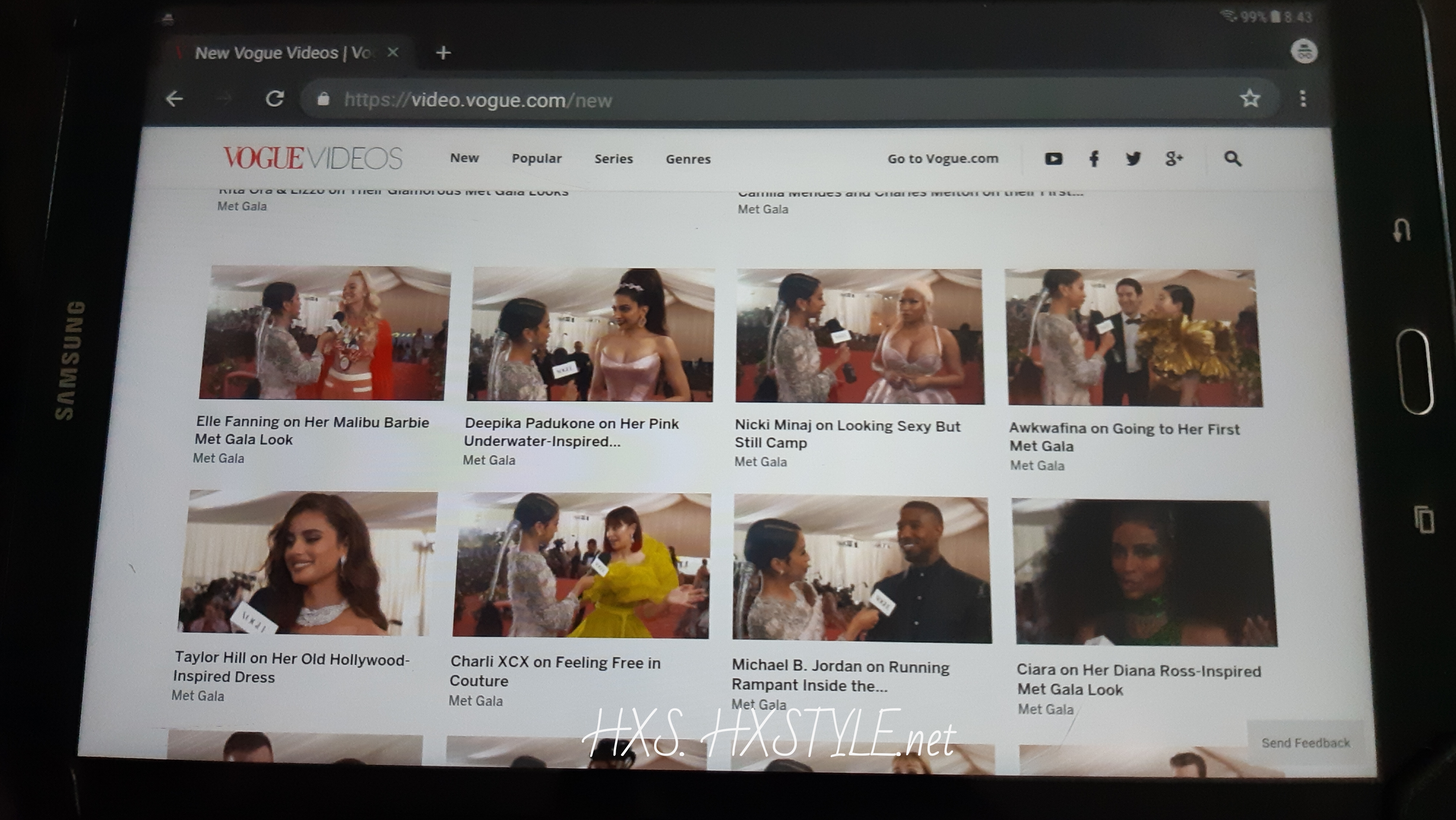
Task: Click the browser back arrow
Action: tap(174, 99)
